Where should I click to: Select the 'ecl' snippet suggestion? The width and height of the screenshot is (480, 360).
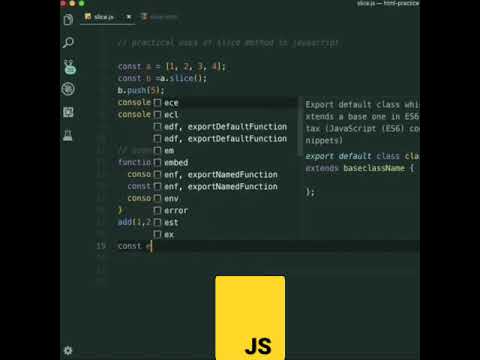click(x=225, y=115)
